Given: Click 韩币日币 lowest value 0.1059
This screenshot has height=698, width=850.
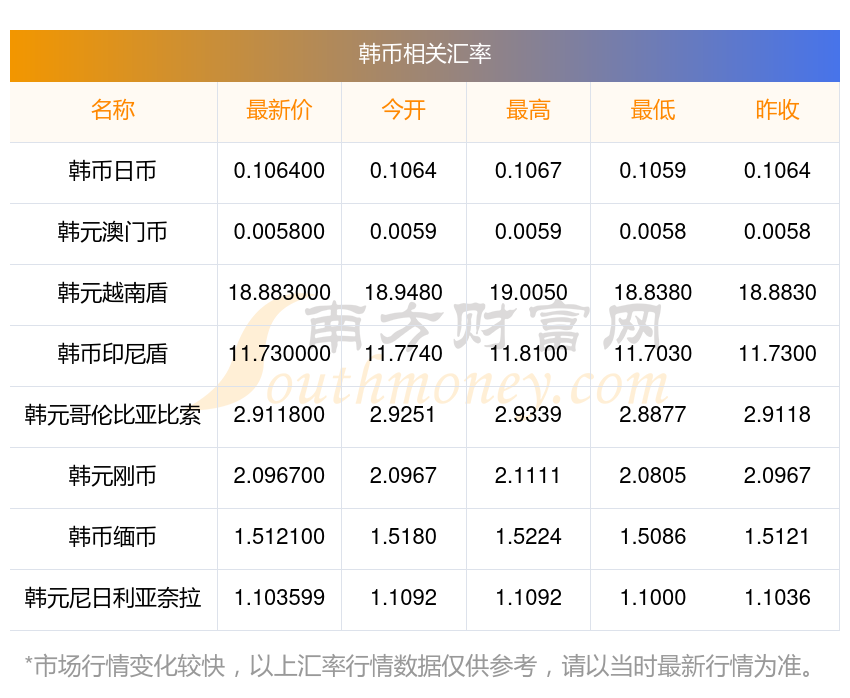Looking at the screenshot, I should click(653, 171).
